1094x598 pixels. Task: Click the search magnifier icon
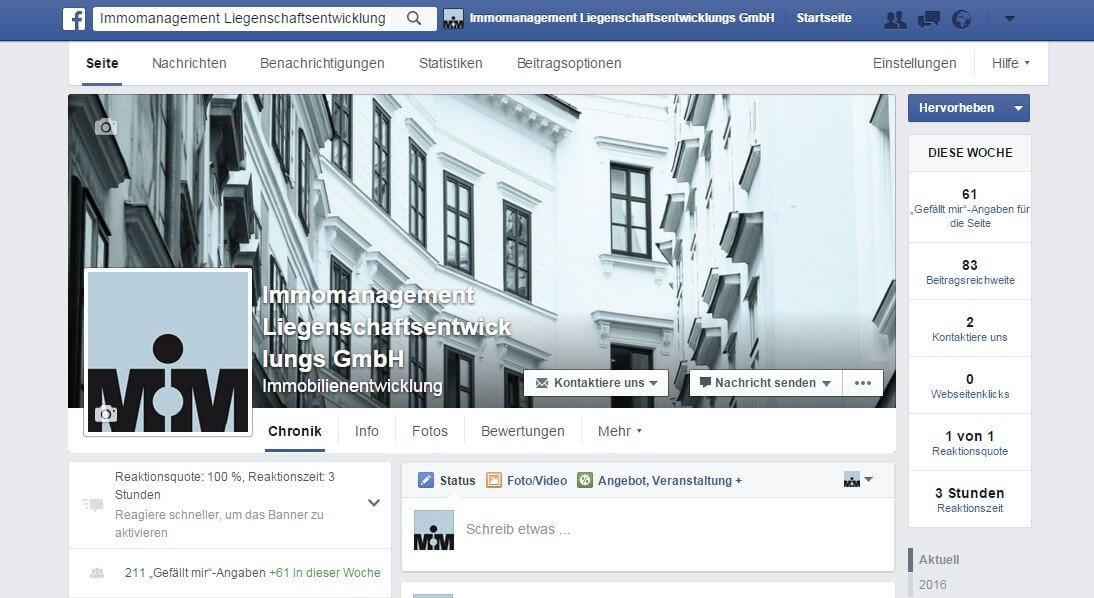[414, 18]
